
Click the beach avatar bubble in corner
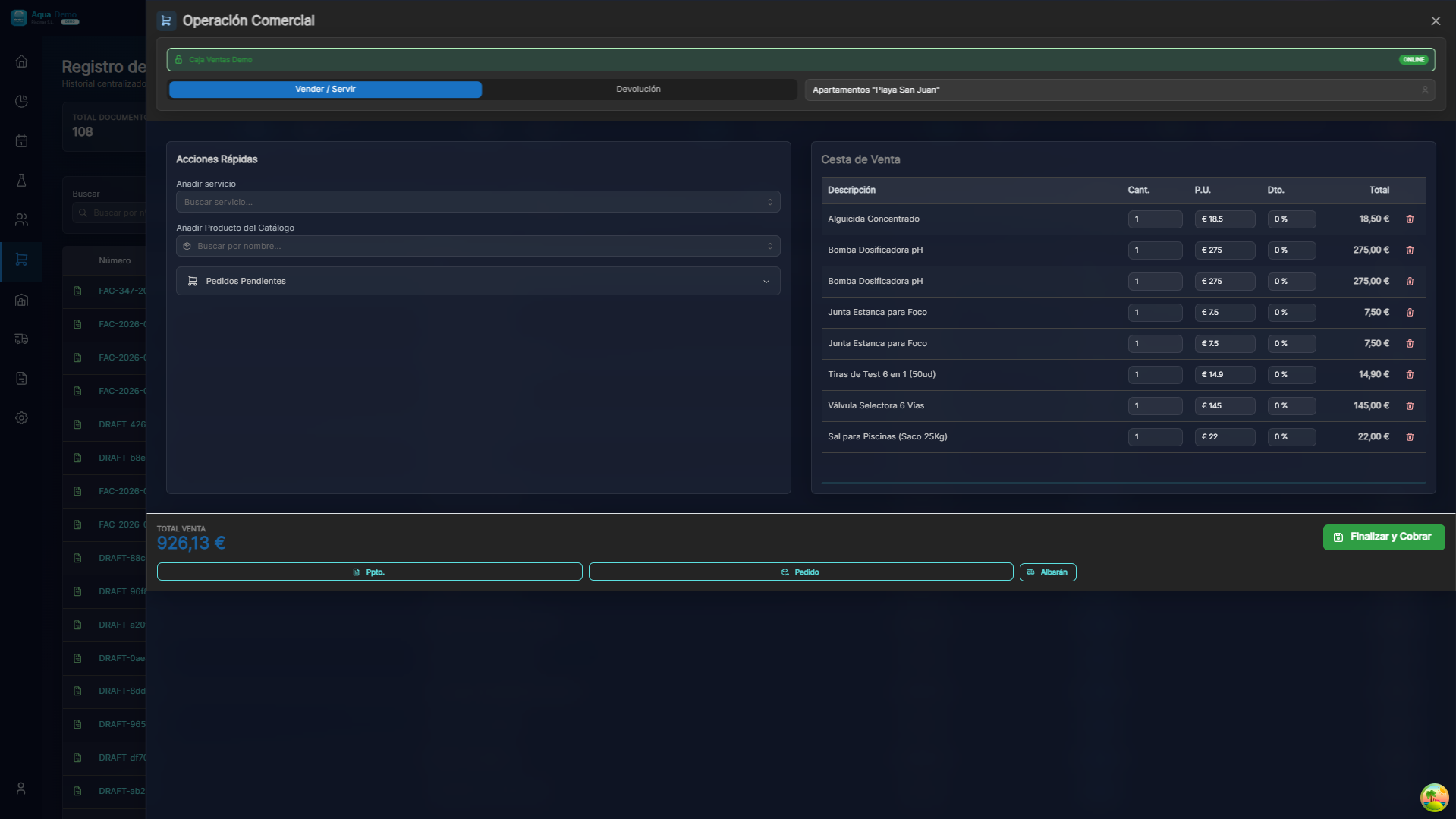pos(1434,798)
